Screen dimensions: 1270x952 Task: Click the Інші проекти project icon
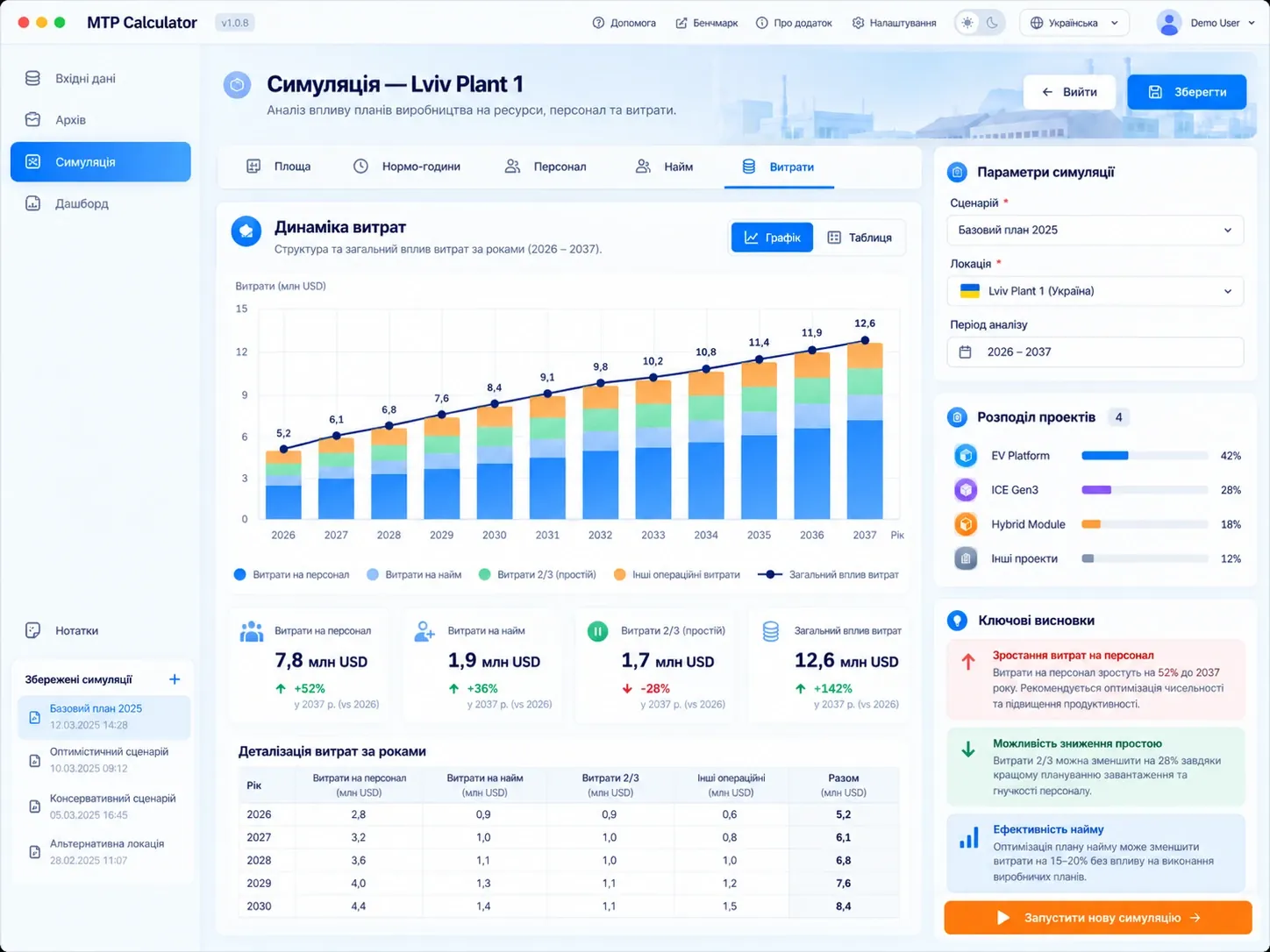pos(966,558)
